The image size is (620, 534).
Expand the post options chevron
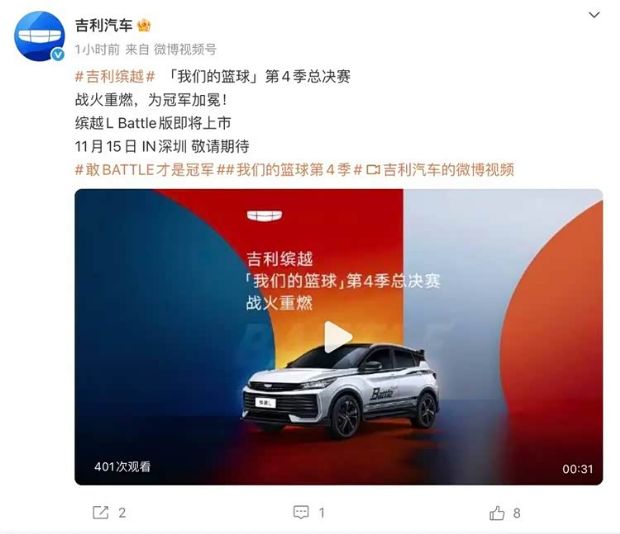[x=594, y=15]
